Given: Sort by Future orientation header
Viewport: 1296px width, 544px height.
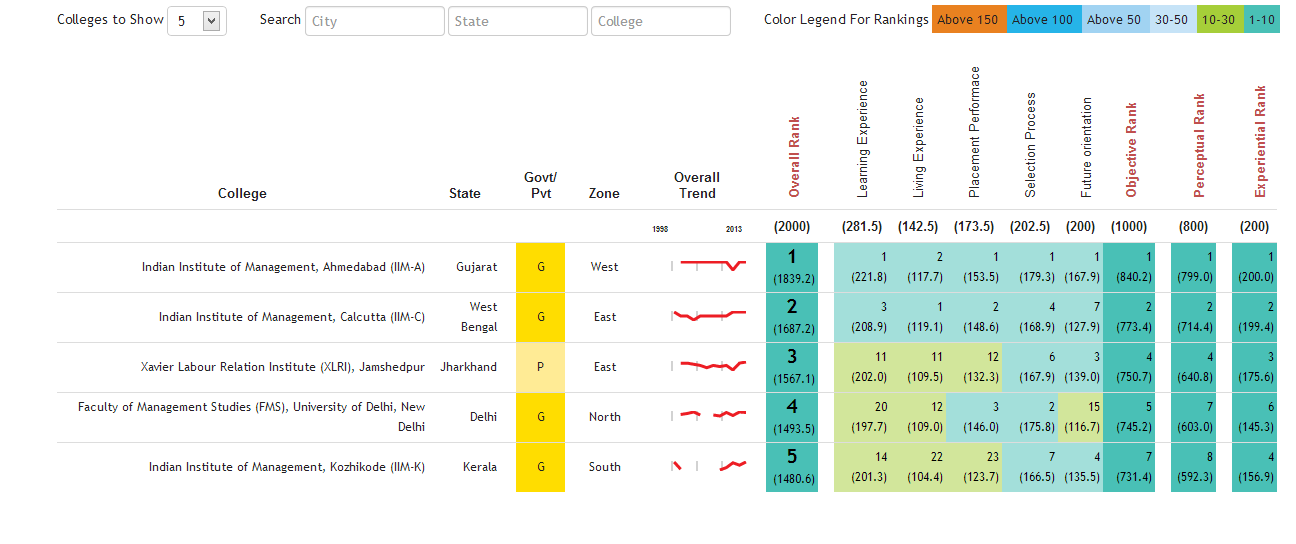Looking at the screenshot, I should pos(1087,147).
